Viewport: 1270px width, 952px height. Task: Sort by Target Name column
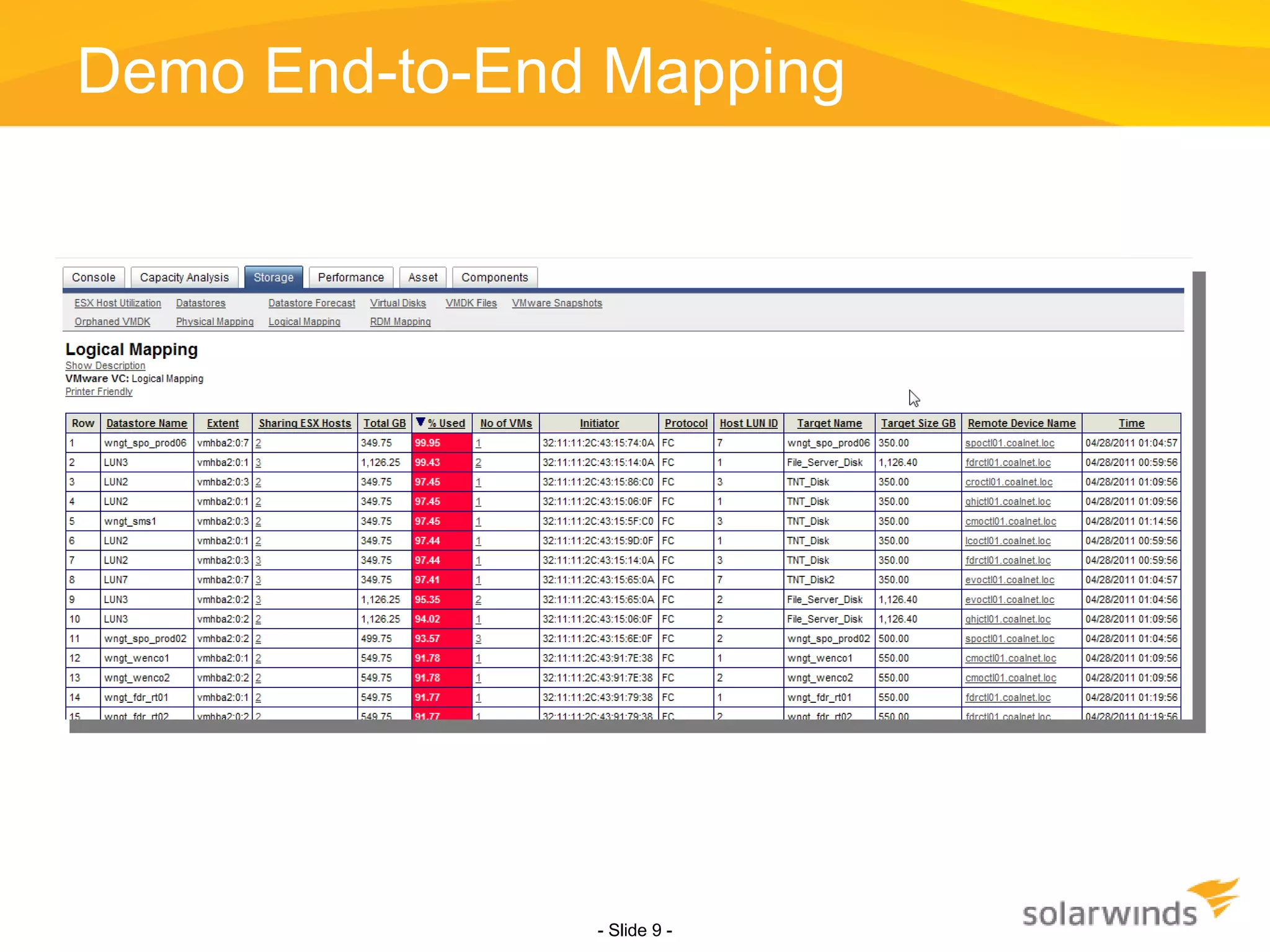click(x=829, y=423)
